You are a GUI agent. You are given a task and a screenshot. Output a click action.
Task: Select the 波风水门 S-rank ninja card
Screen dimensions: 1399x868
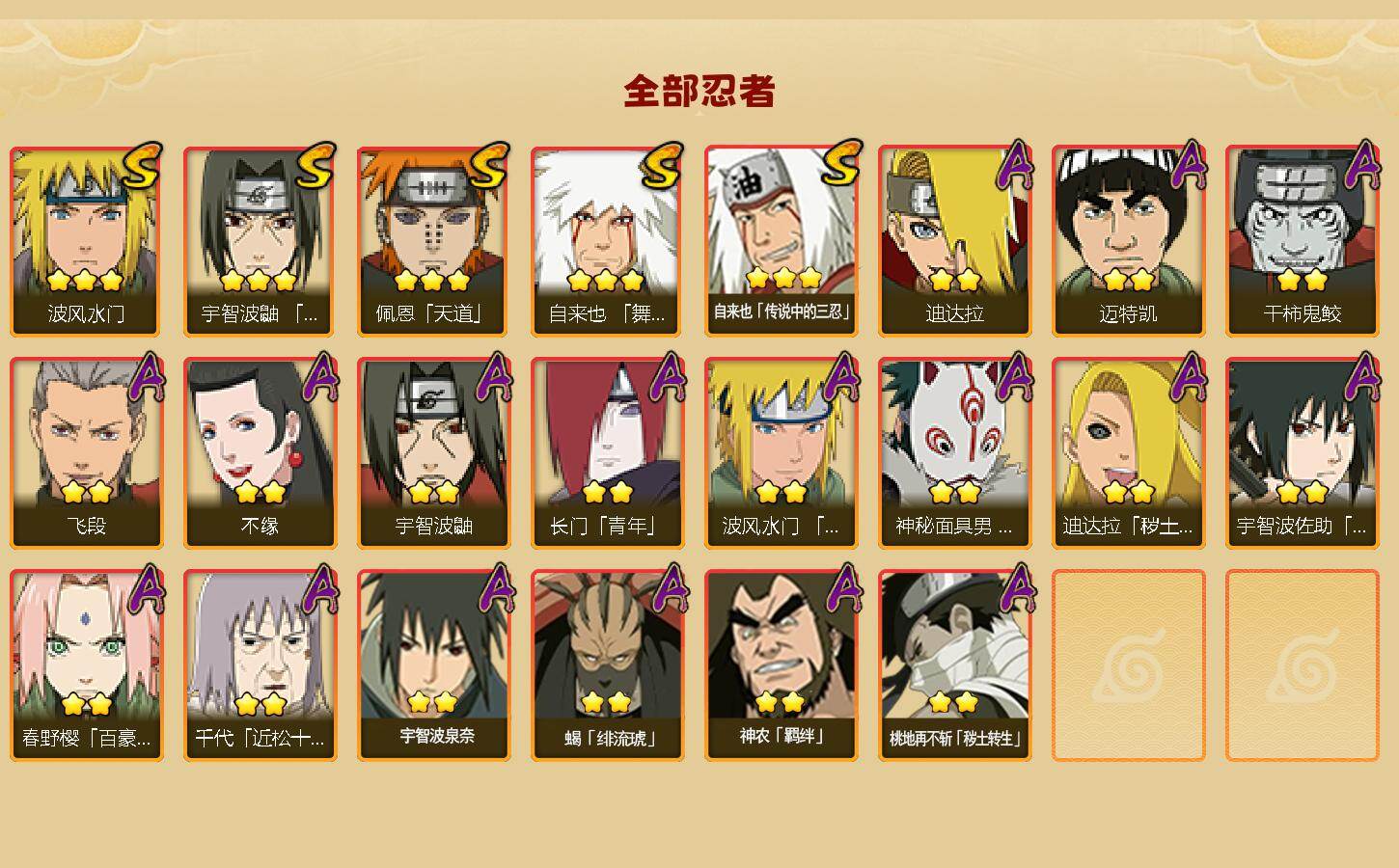coord(87,241)
